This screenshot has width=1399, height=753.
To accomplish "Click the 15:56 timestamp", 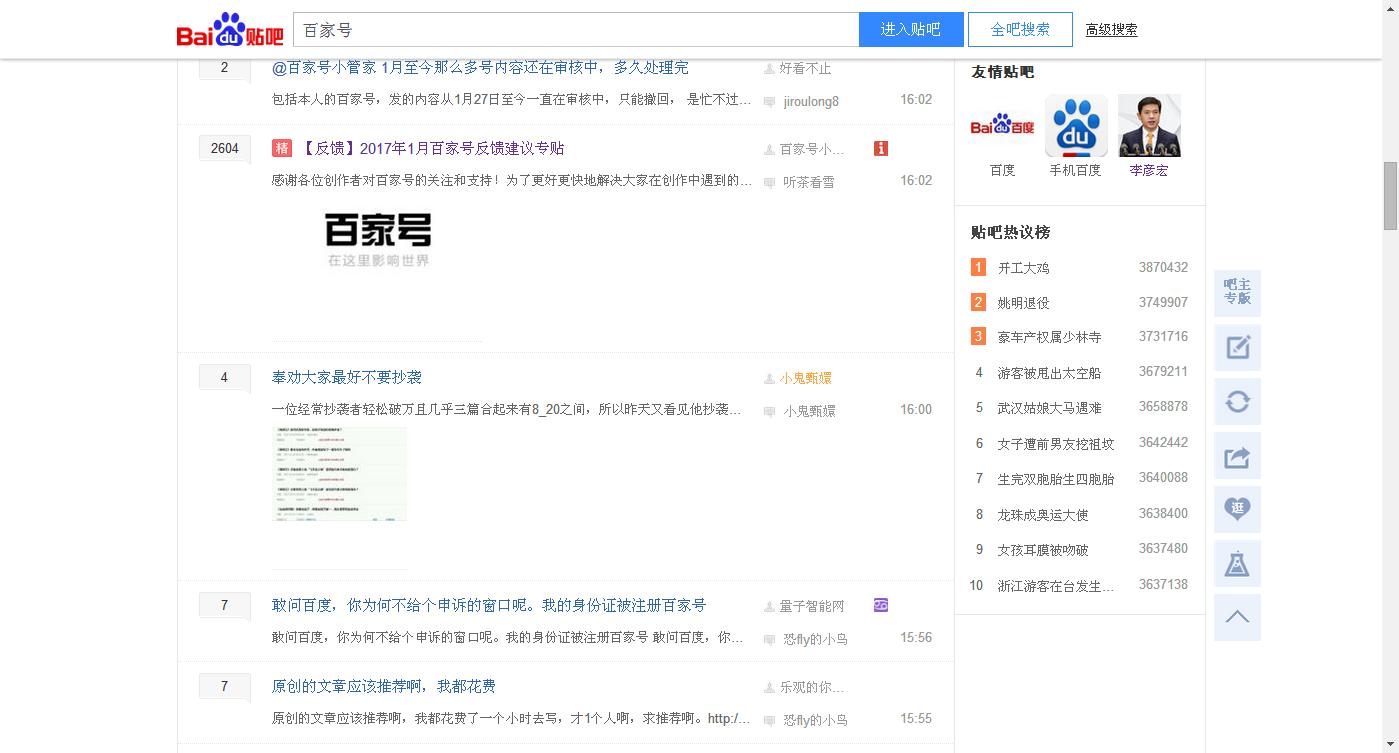I will tap(916, 637).
